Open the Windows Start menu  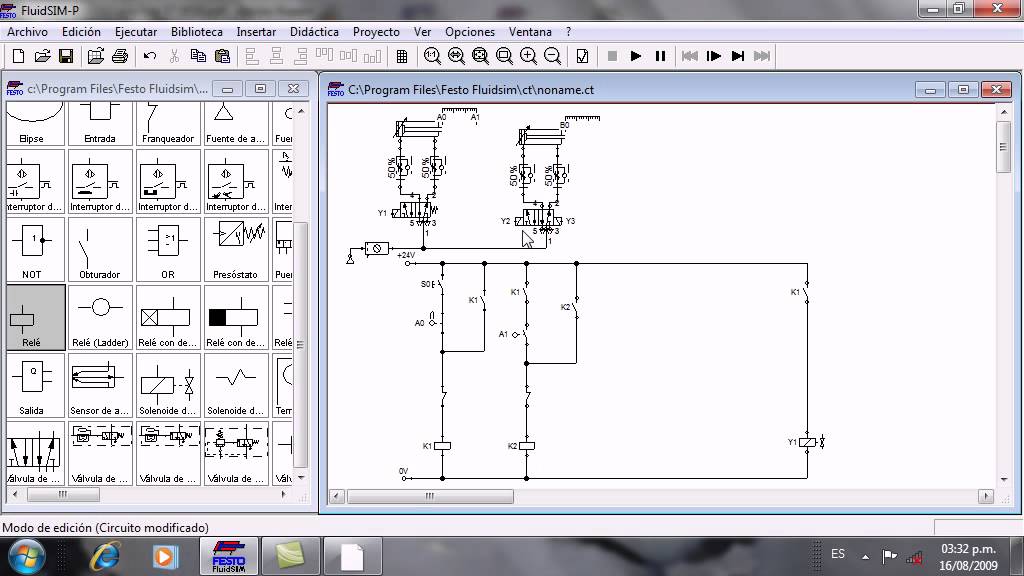tap(26, 556)
